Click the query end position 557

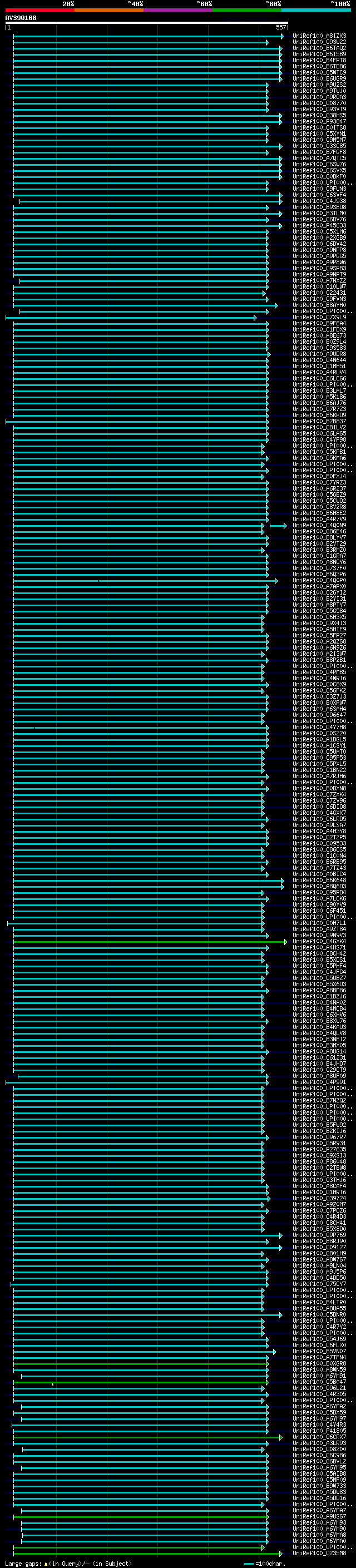coord(281,27)
